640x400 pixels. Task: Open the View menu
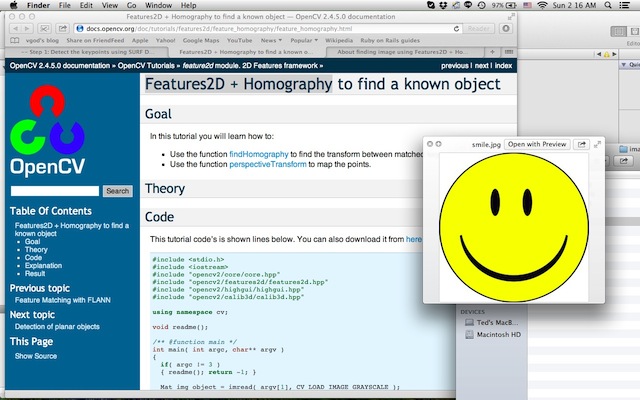(x=109, y=5)
